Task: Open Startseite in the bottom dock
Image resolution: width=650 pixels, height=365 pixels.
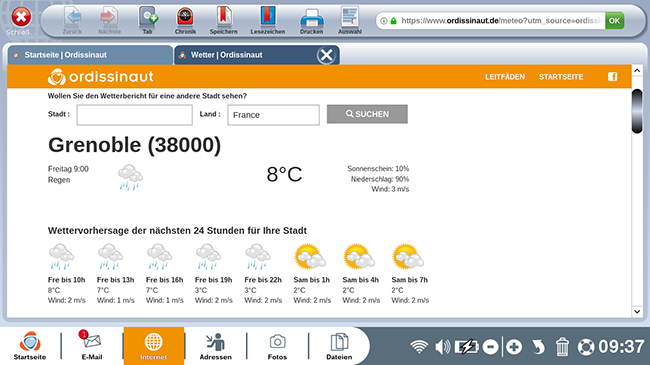Action: point(30,346)
